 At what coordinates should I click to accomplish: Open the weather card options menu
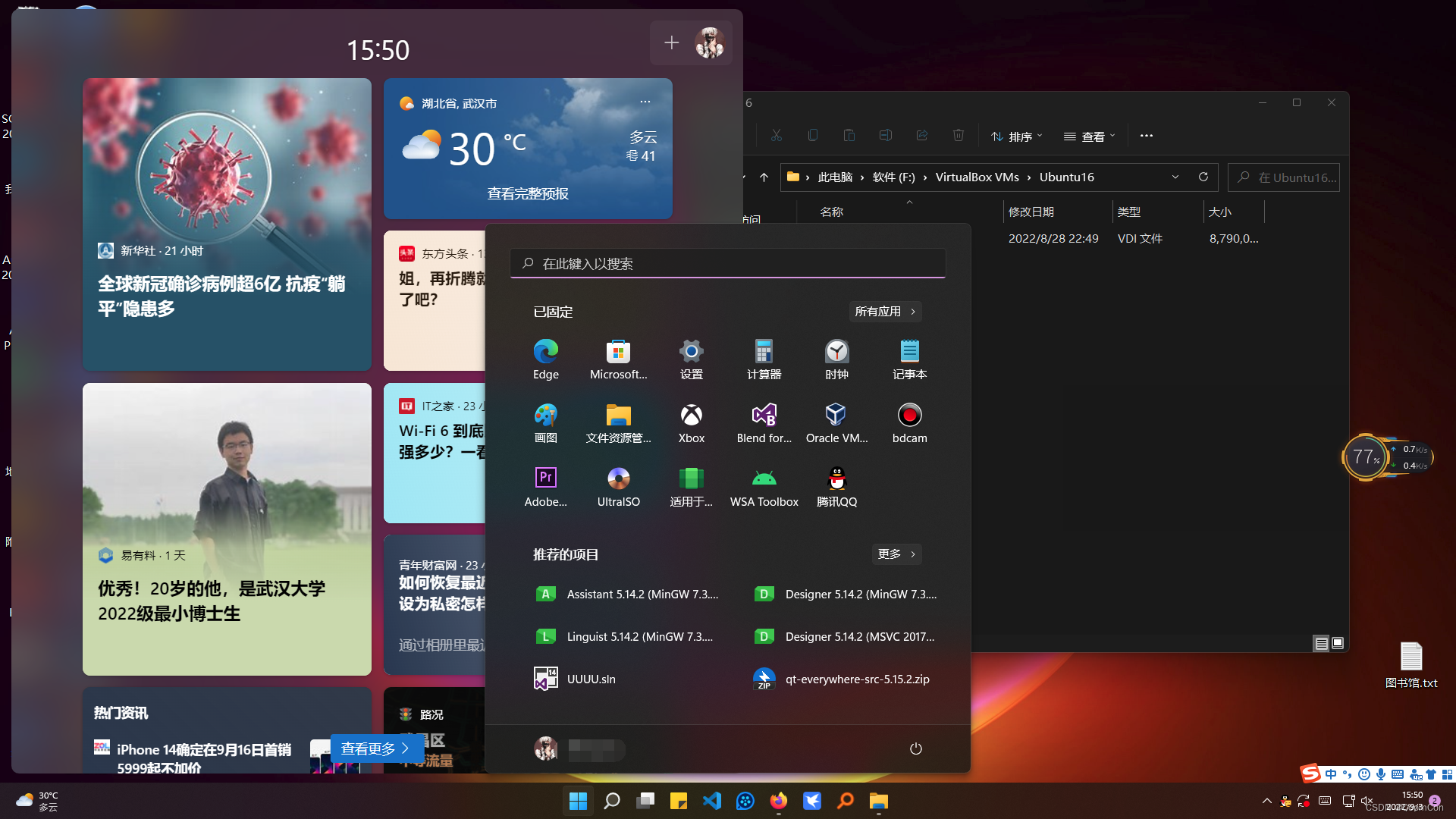(645, 101)
